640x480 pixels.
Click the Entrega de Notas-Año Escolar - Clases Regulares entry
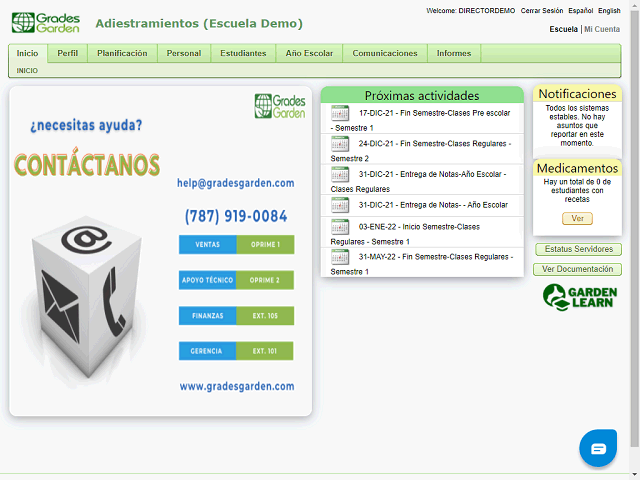(x=422, y=180)
